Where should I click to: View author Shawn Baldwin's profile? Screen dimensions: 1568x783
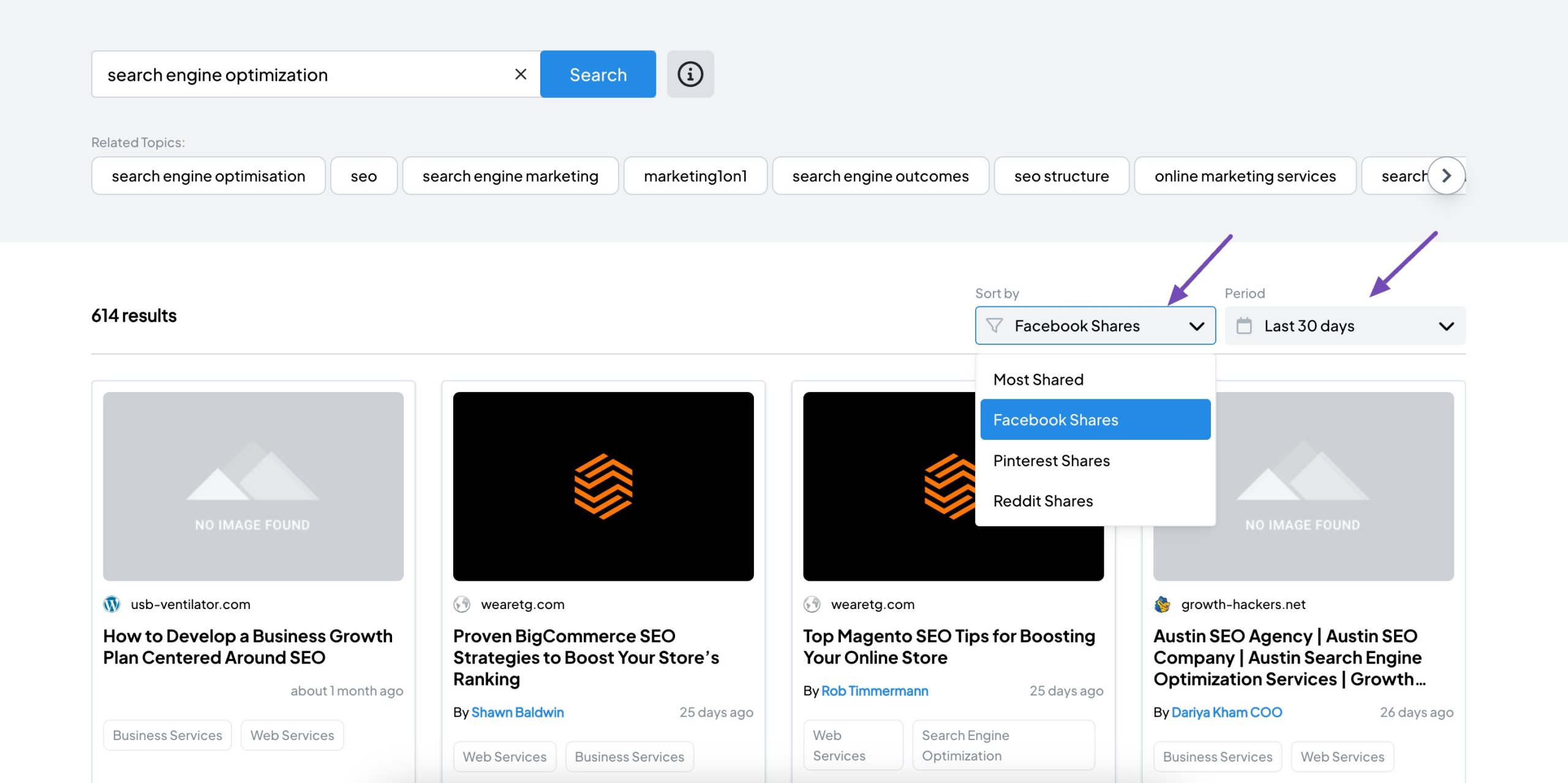518,712
